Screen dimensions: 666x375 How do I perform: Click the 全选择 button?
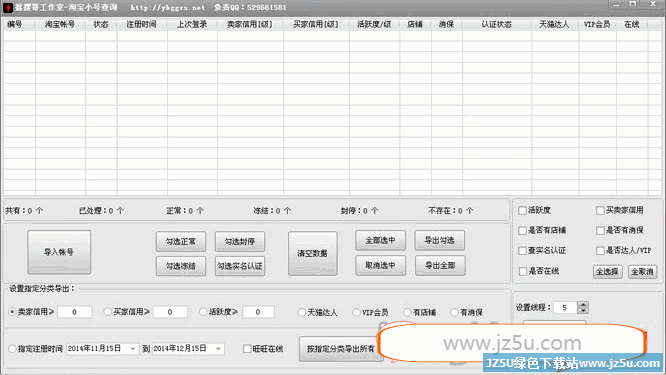tap(607, 271)
